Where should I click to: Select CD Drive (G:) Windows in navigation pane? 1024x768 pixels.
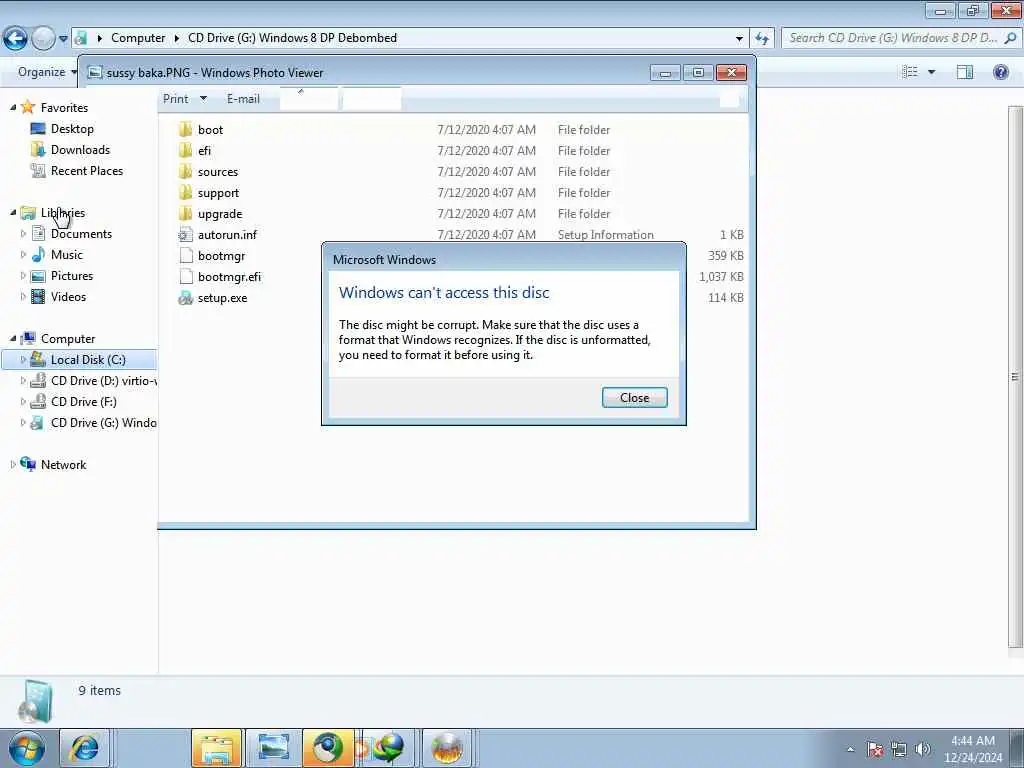tap(103, 423)
